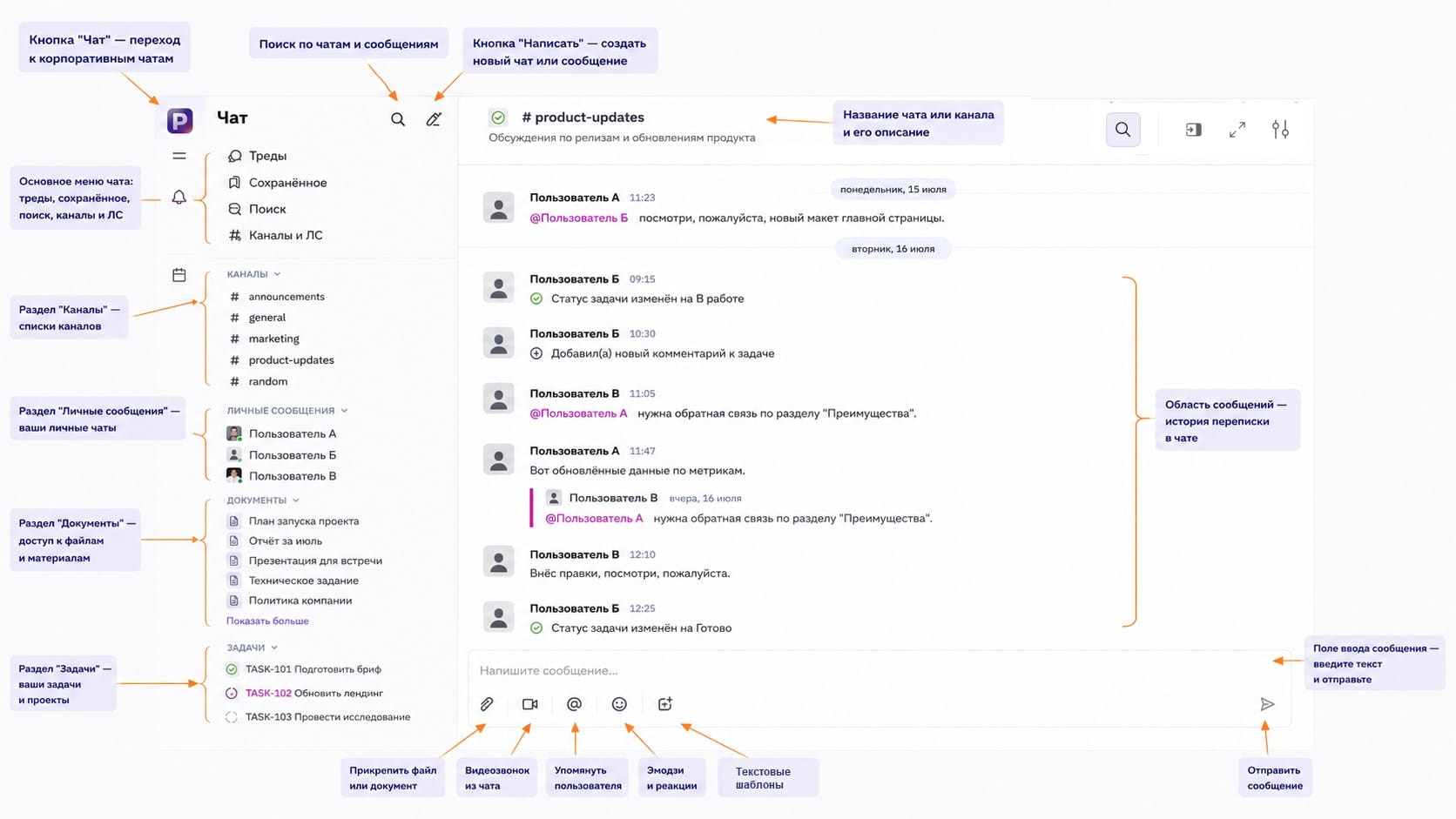The height and width of the screenshot is (819, 1456).
Task: Click the search button in the product-updates header
Action: pos(1123,130)
